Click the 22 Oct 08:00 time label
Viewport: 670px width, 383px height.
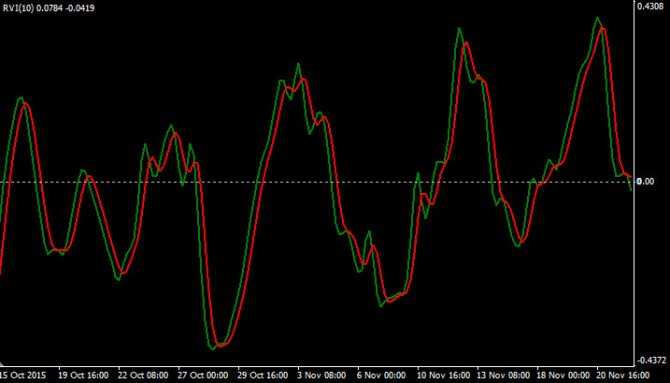[x=143, y=375]
